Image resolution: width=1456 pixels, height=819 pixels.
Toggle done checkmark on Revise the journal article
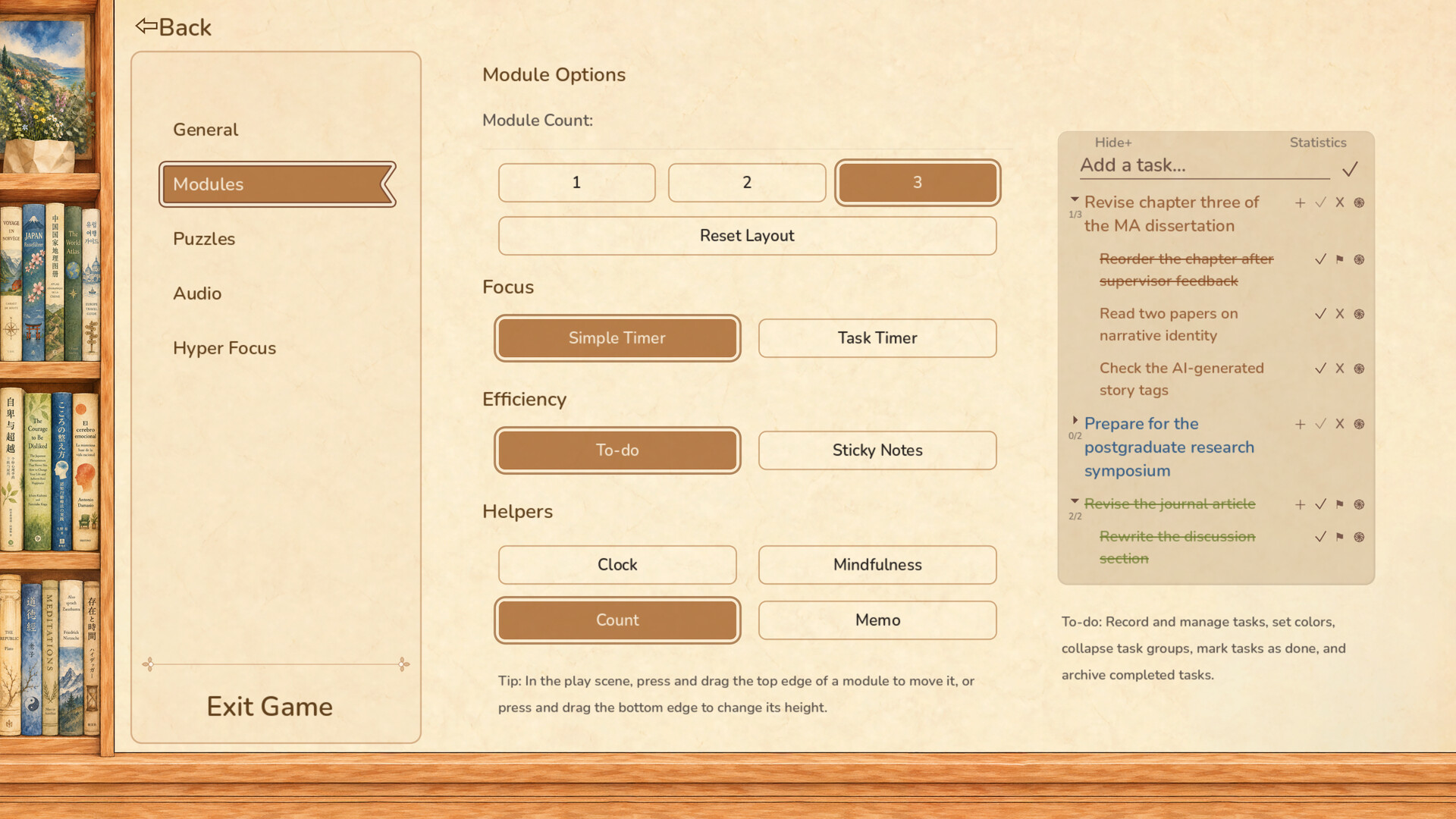pos(1320,504)
